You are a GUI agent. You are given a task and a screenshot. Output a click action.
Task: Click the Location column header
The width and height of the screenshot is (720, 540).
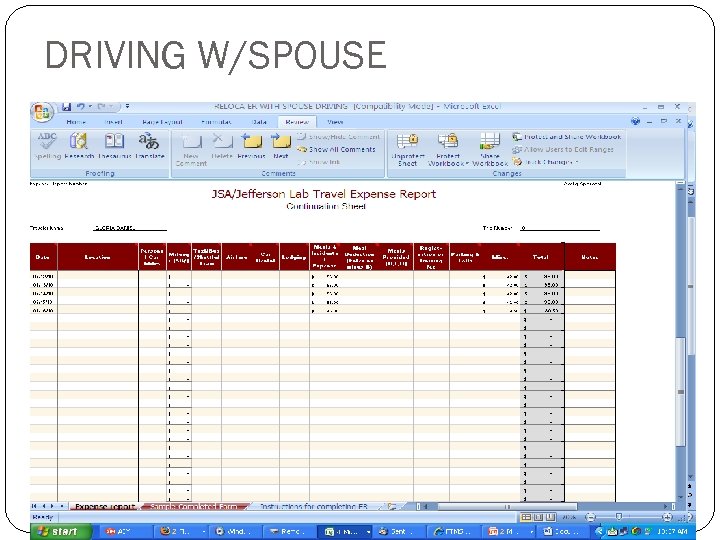coord(98,257)
